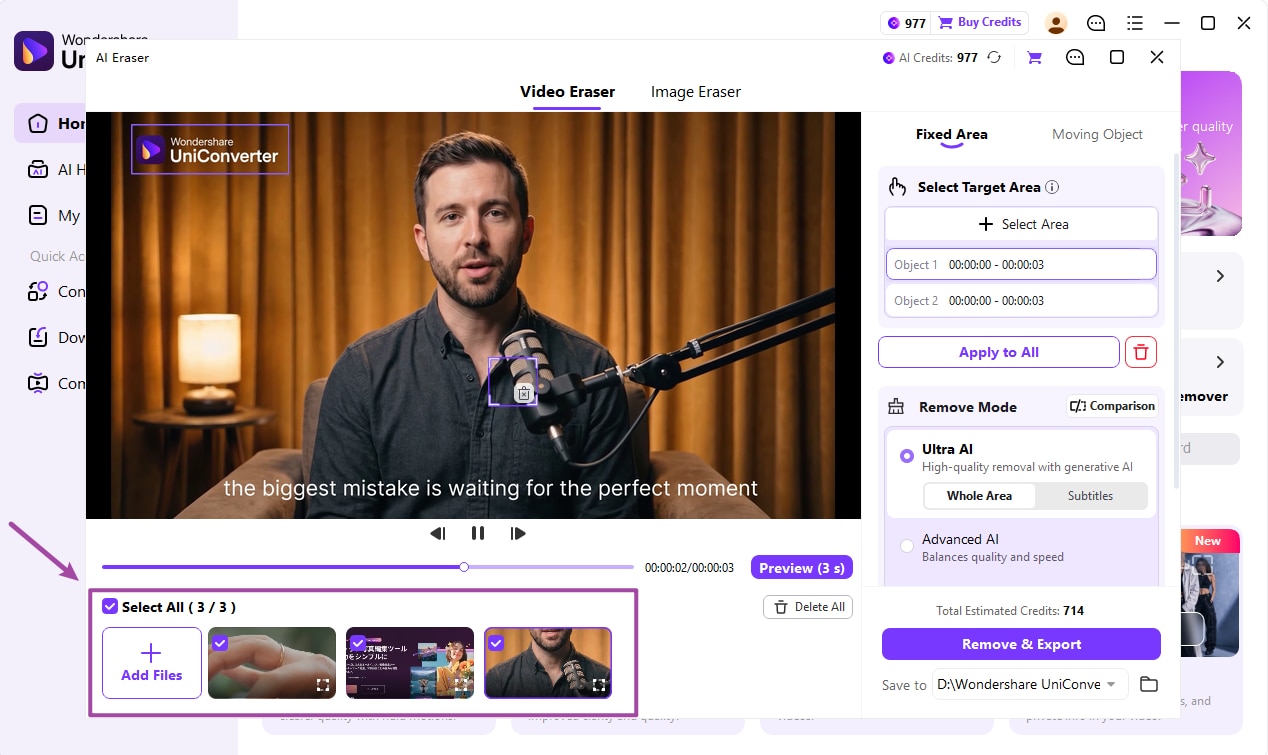The image size is (1268, 755).
Task: Select the Ultra AI radio option
Action: pos(906,456)
